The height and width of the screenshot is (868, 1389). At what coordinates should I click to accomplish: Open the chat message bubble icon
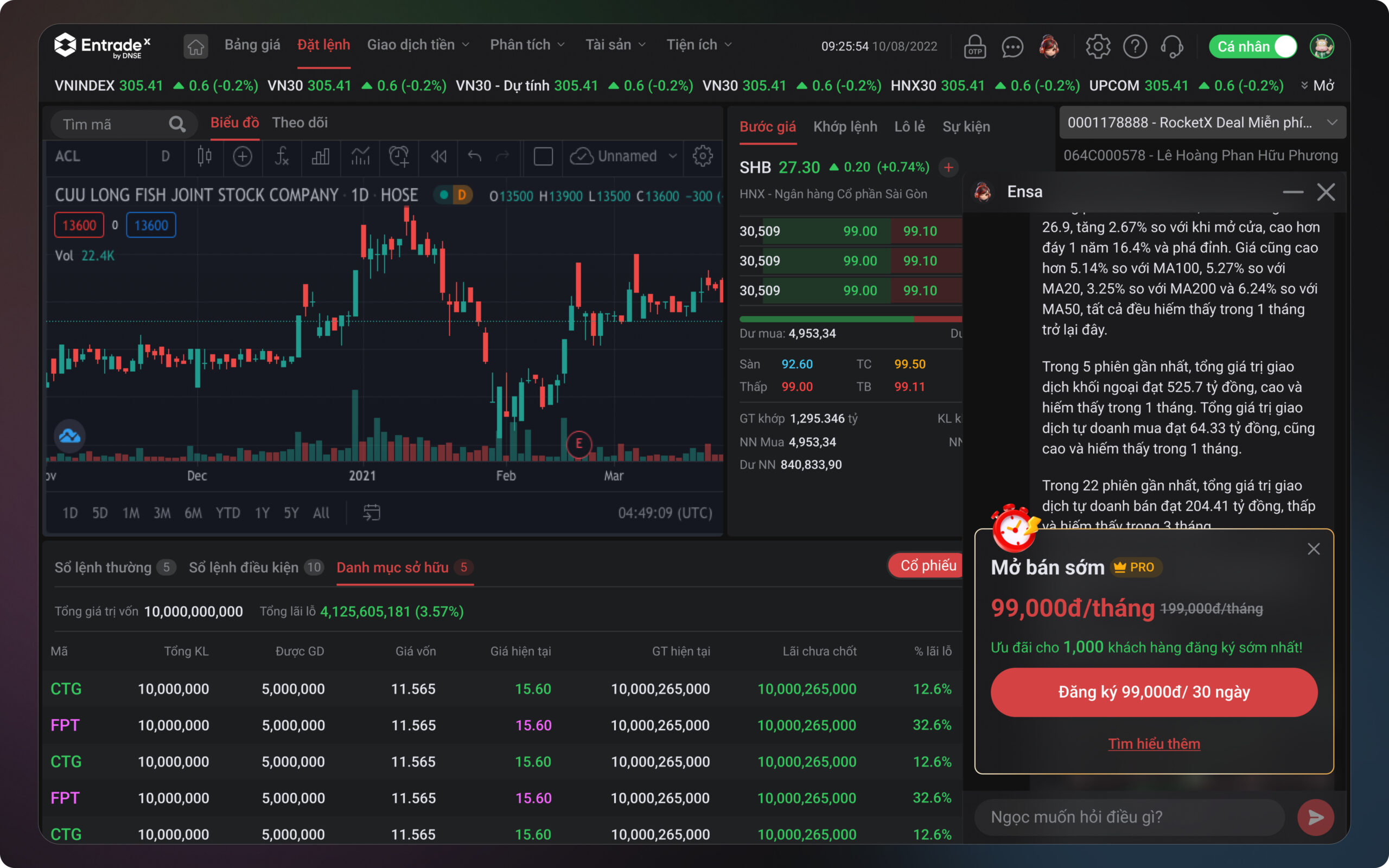pos(1012,47)
